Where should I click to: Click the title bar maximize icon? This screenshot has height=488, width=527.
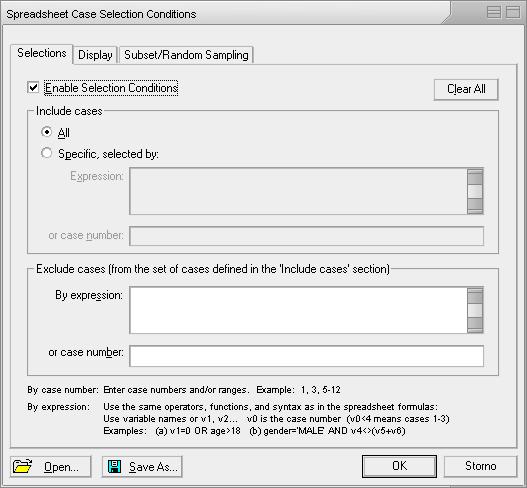pos(513,12)
